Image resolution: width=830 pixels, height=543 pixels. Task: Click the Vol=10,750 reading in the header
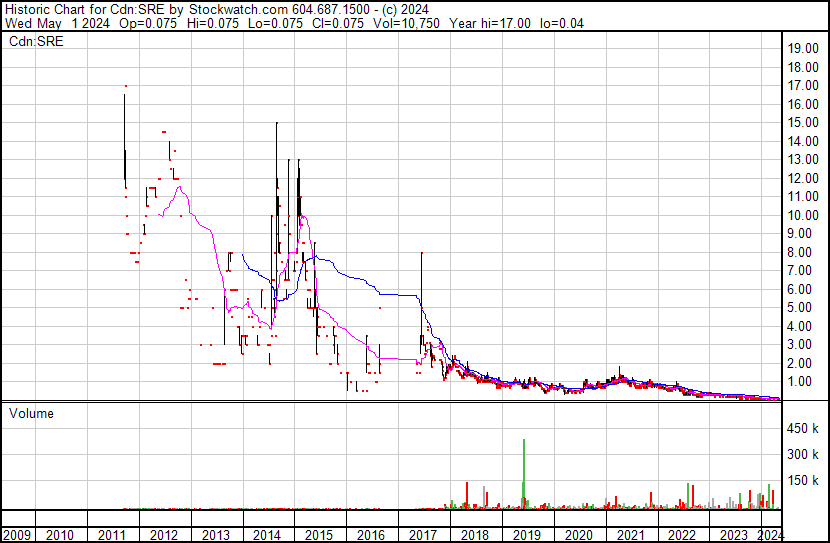(406, 23)
